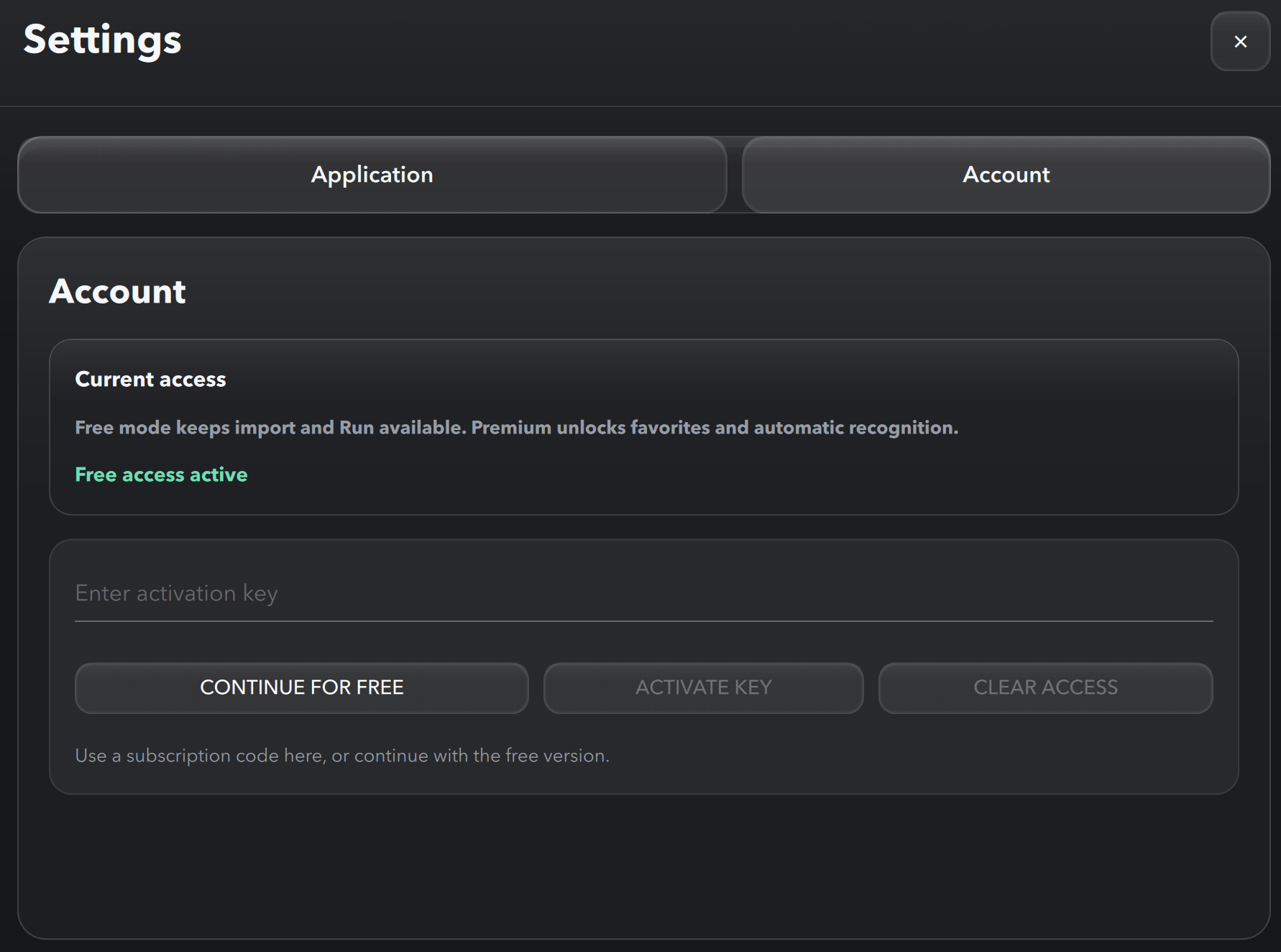1281x952 pixels.
Task: Click the Continue For Free button
Action: point(301,687)
